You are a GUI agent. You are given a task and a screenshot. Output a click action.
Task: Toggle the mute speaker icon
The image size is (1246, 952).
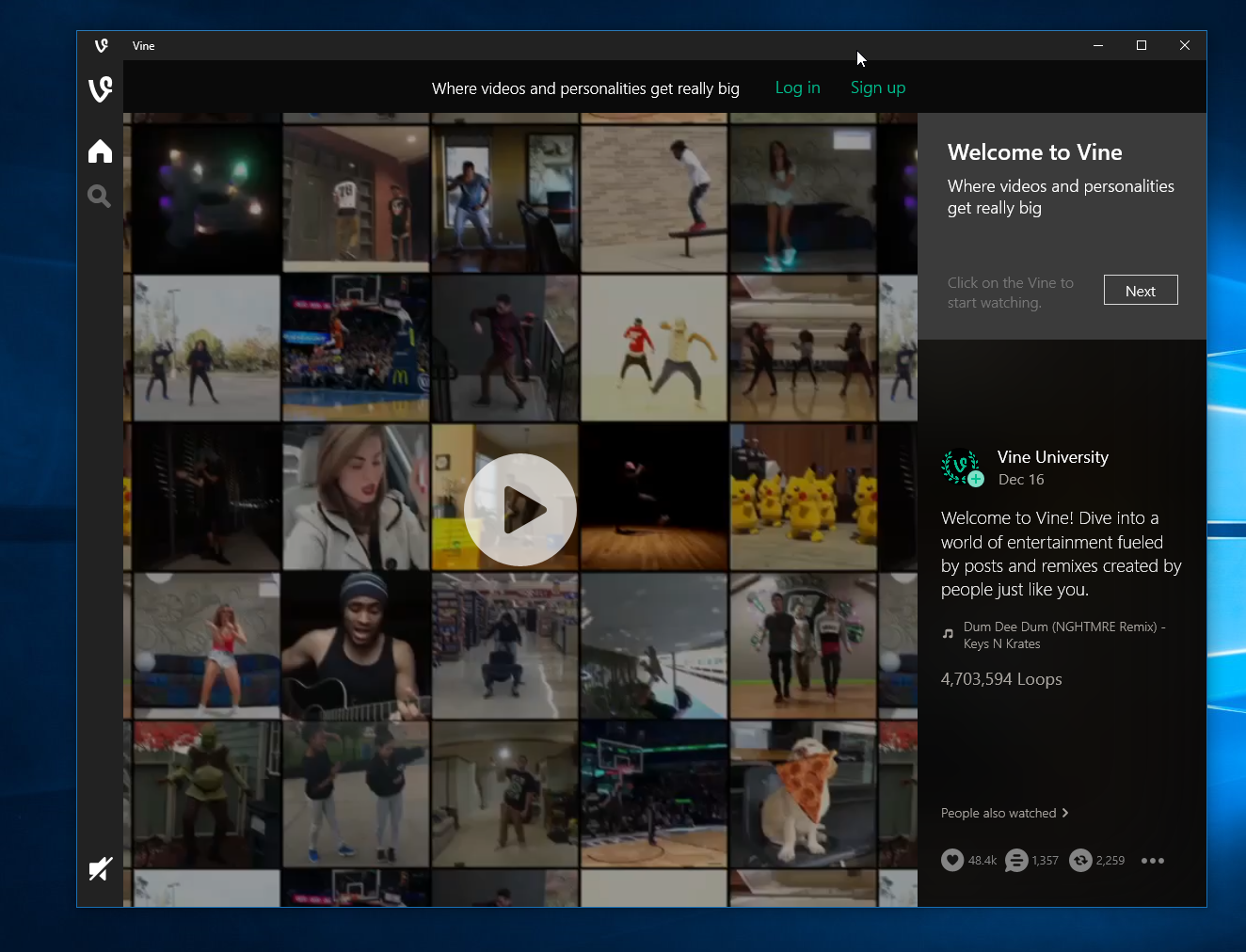100,868
